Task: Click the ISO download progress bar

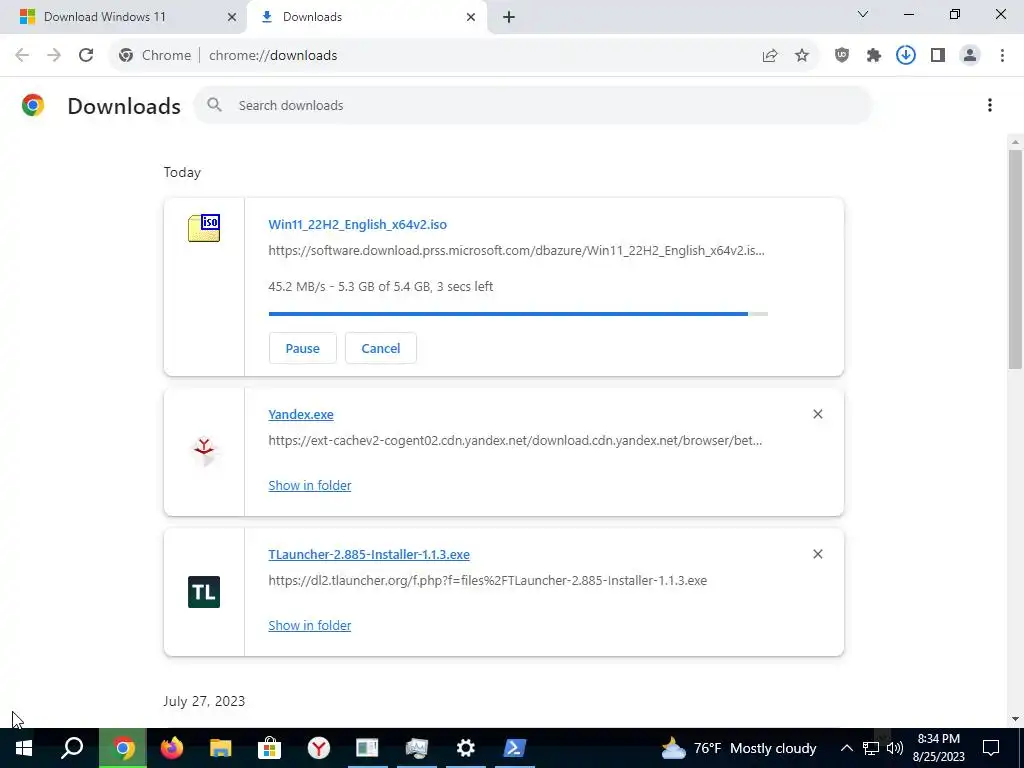Action: point(518,314)
